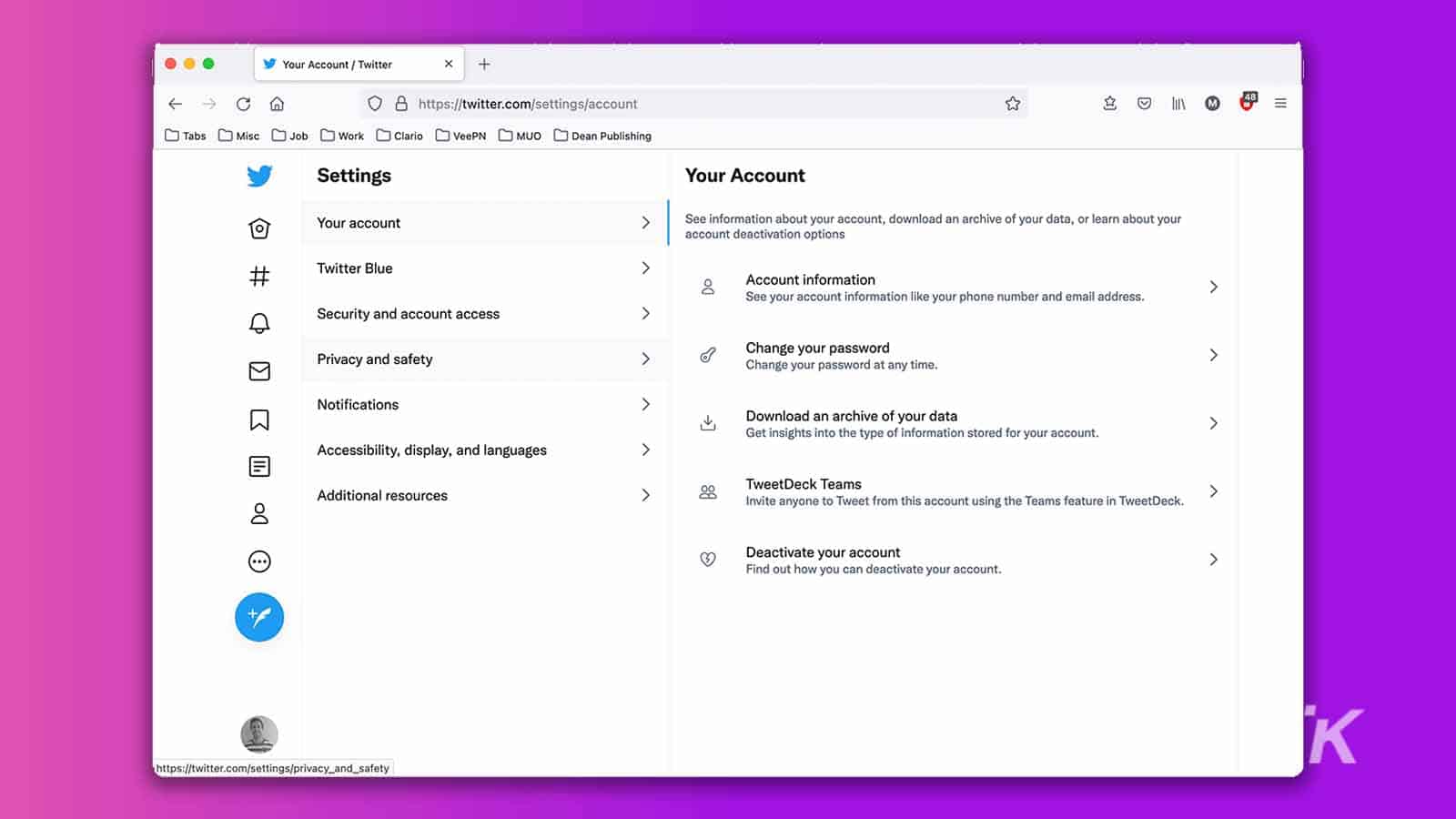Open the Profile person icon in sidebar
This screenshot has height=819, width=1456.
point(259,514)
